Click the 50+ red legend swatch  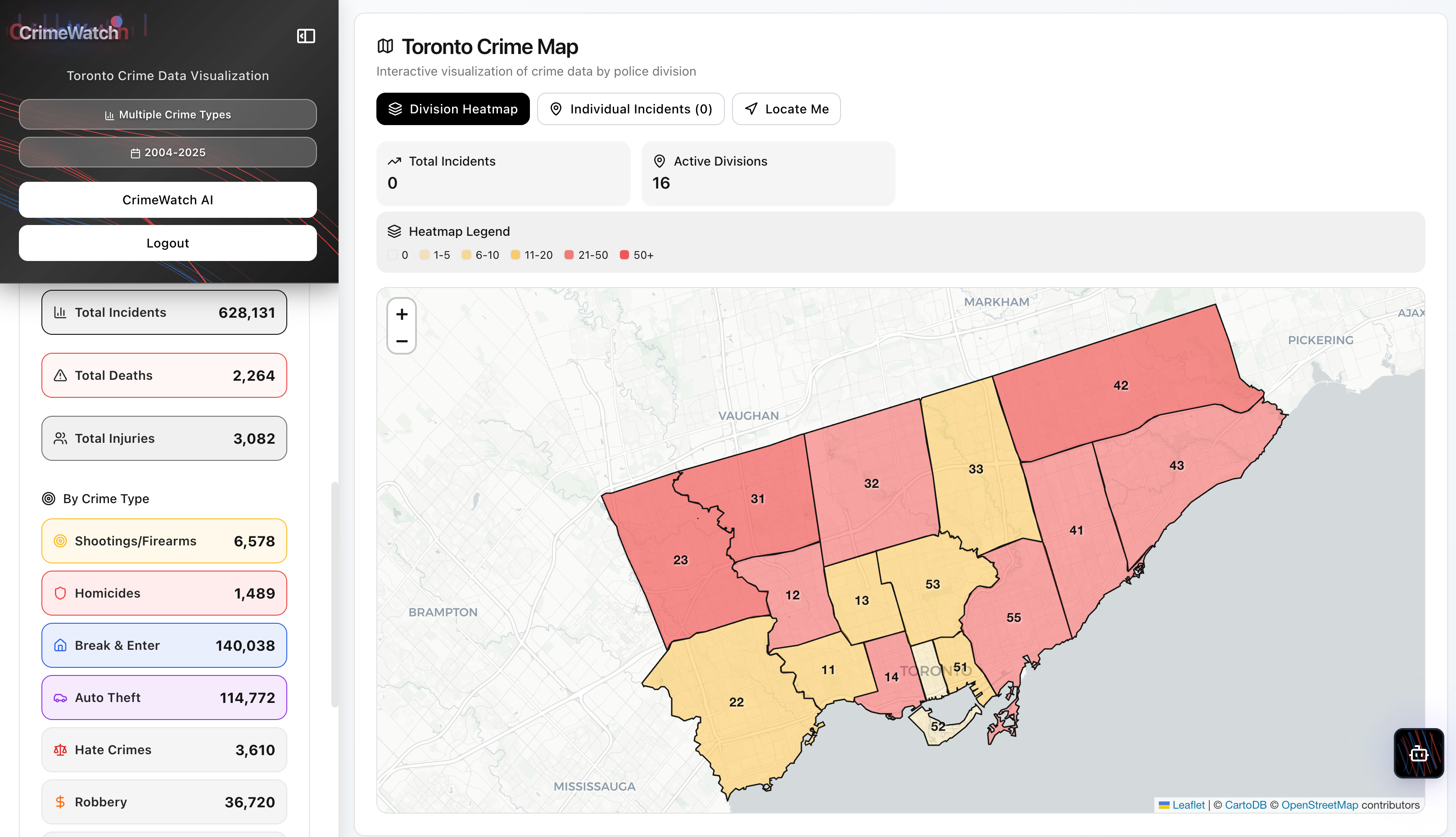pyautogui.click(x=624, y=255)
